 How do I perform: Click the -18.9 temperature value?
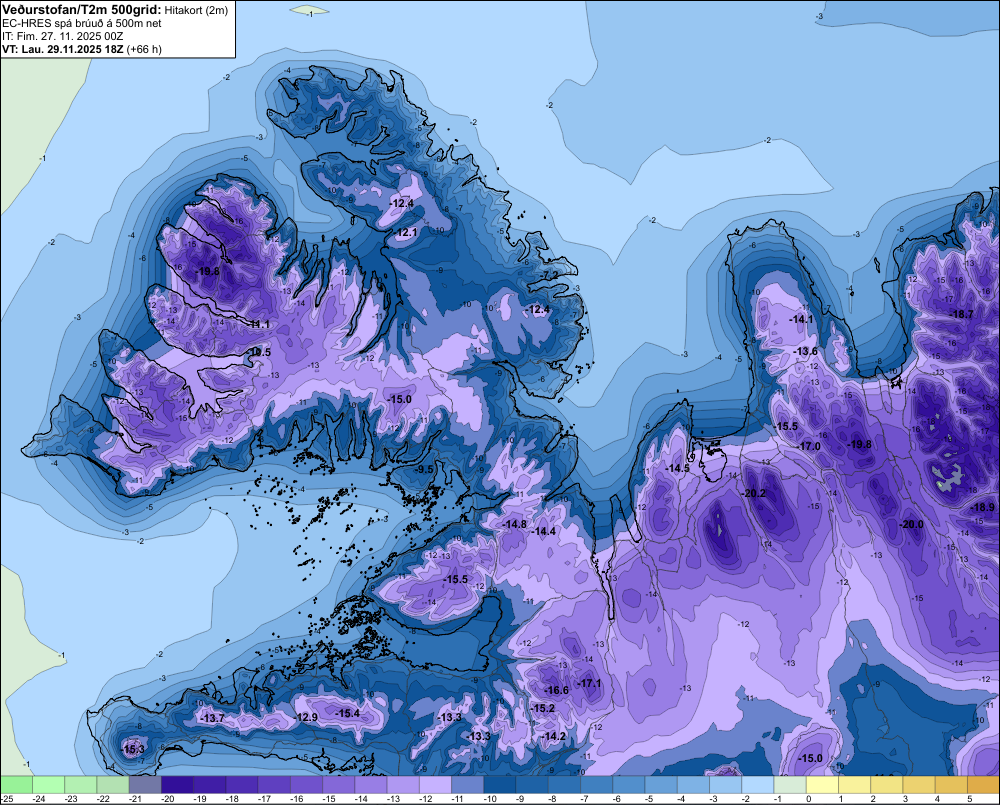coord(982,507)
